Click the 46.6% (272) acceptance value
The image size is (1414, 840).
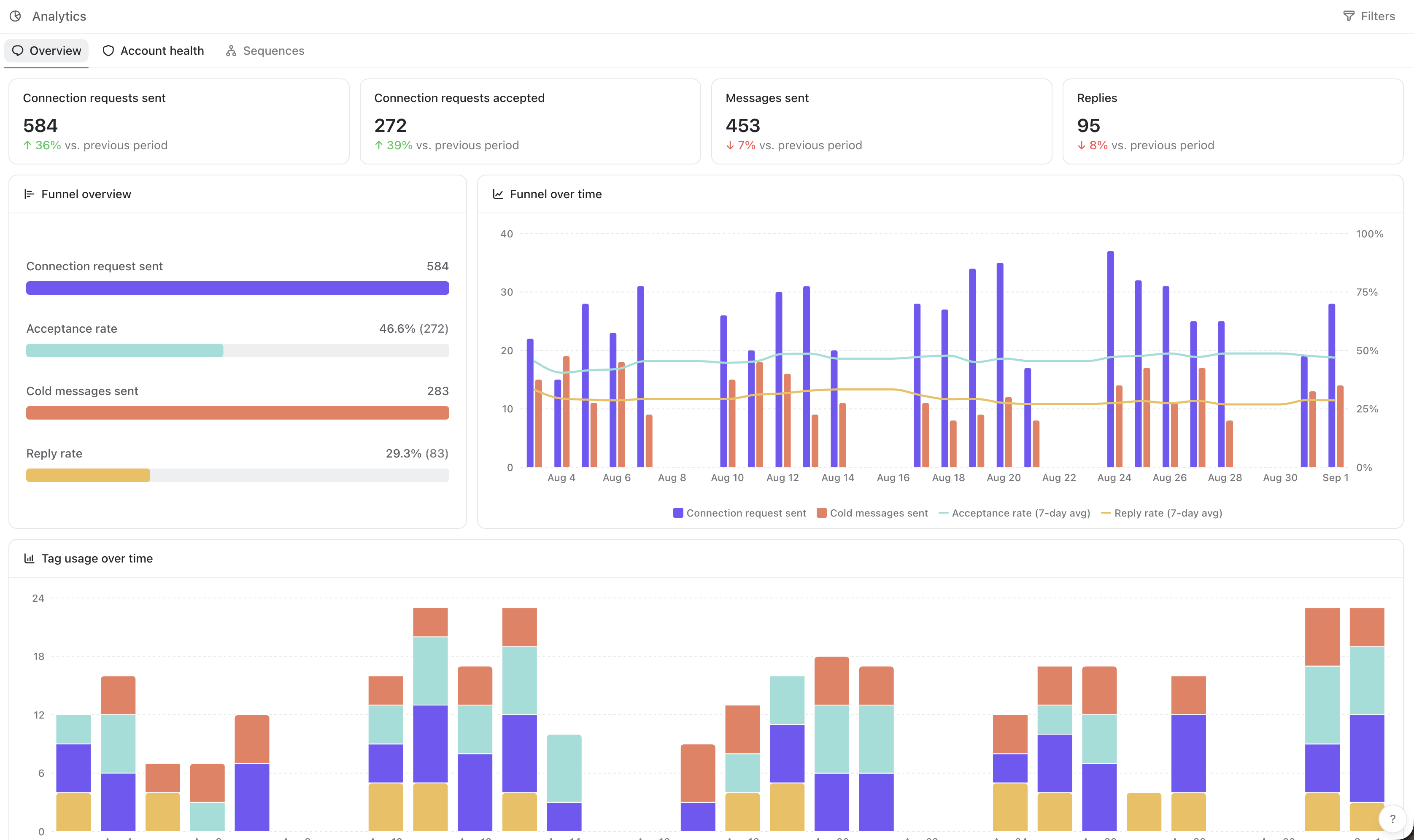pyautogui.click(x=414, y=329)
